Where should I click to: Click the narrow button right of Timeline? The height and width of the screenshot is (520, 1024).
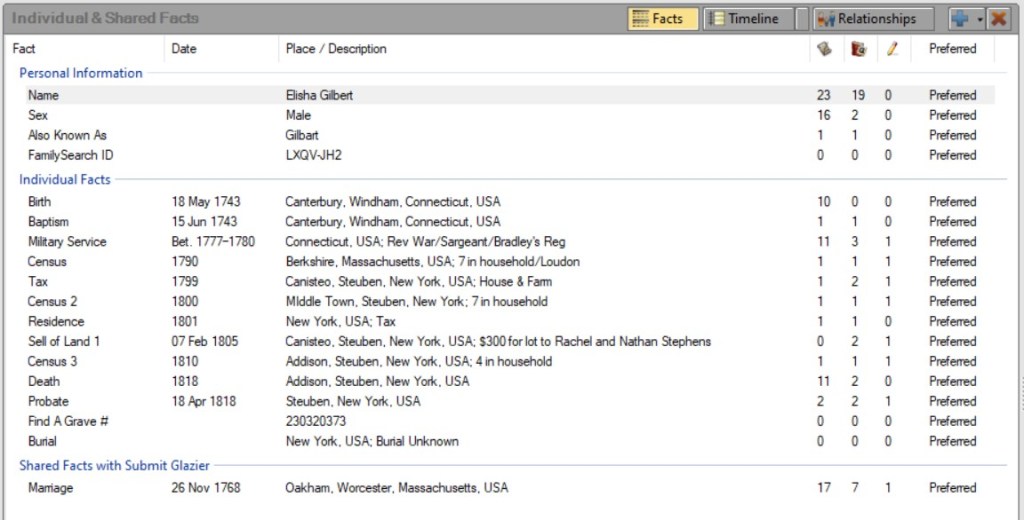(x=801, y=19)
